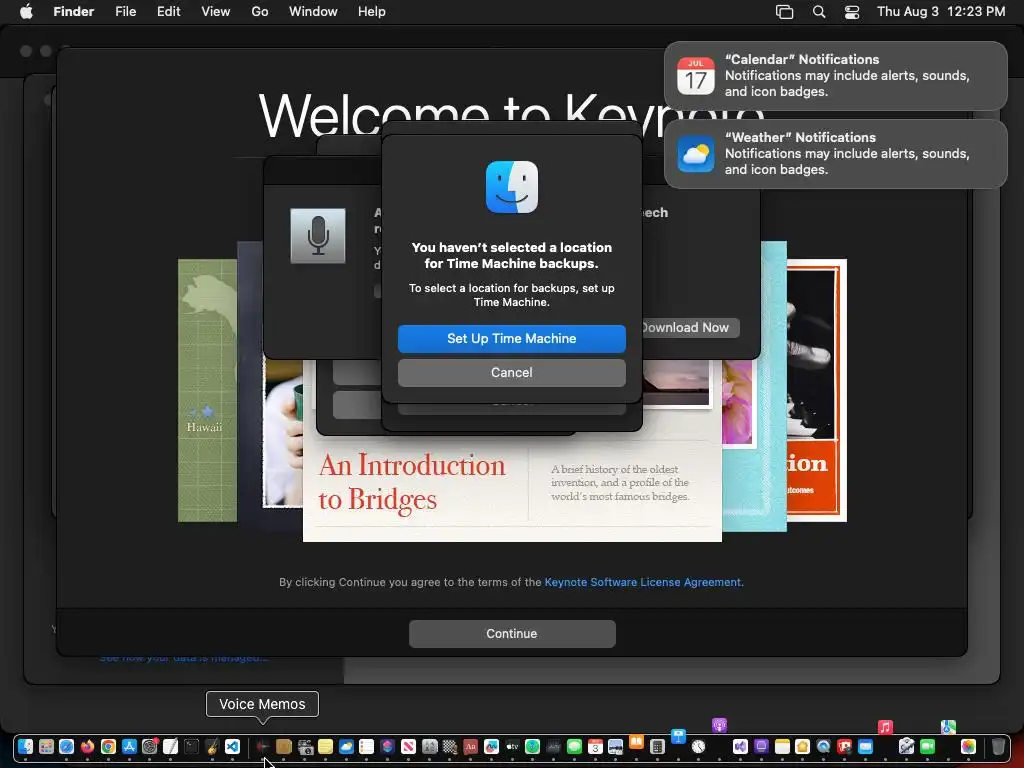Open the Trash in the Dock
1024x768 pixels.
[999, 746]
